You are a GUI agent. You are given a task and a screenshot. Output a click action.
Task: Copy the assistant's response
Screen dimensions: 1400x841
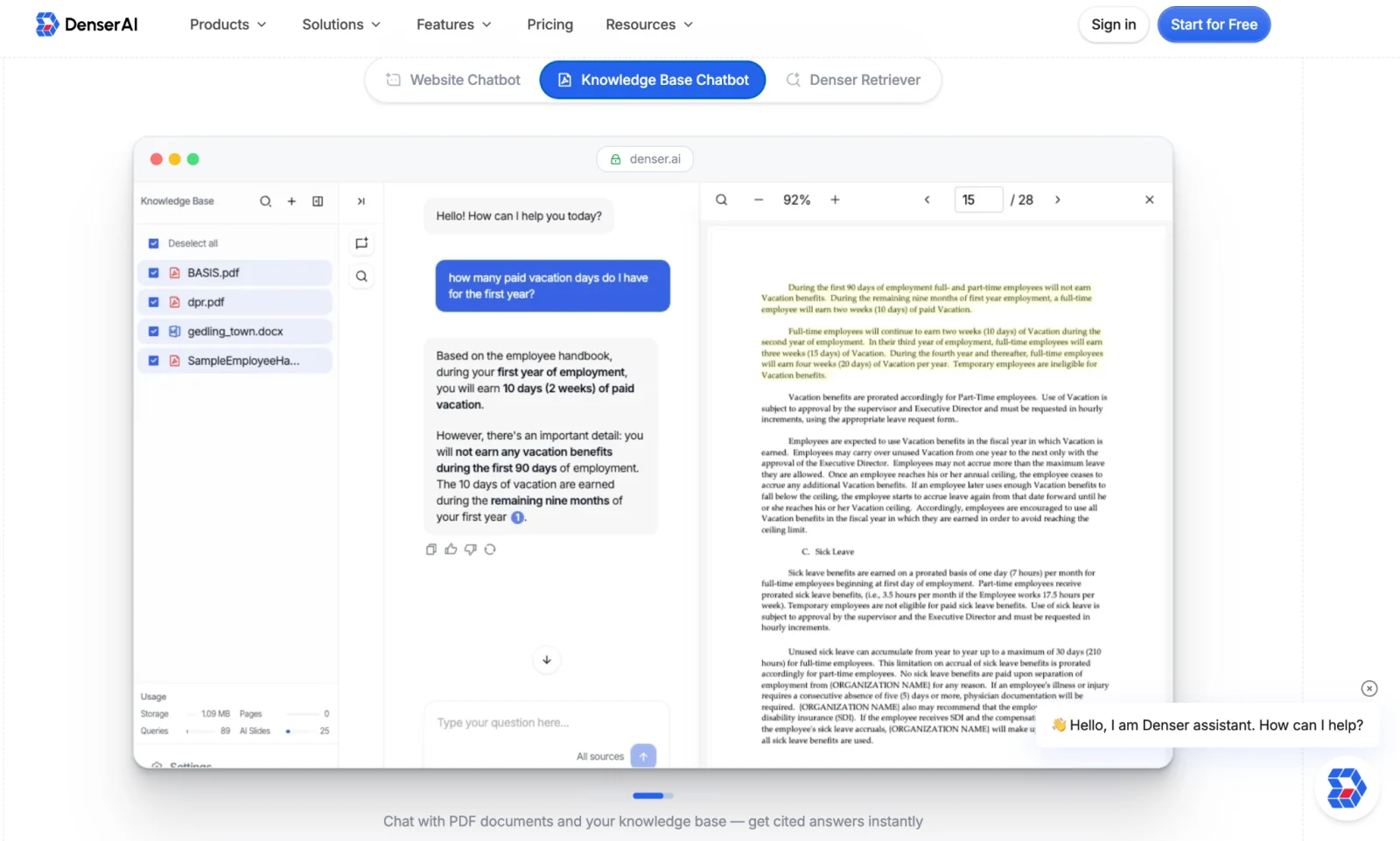(431, 550)
